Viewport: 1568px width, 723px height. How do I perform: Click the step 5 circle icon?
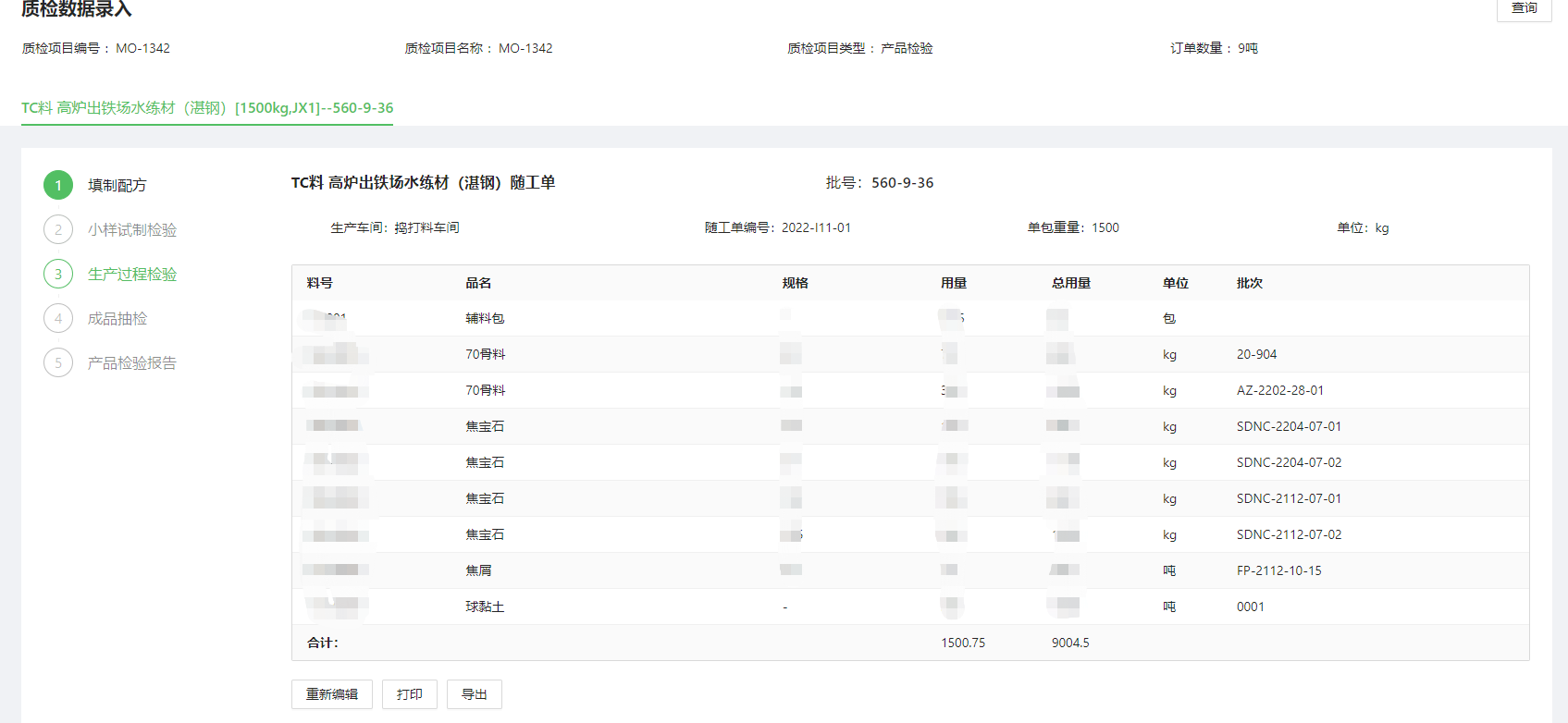click(58, 362)
